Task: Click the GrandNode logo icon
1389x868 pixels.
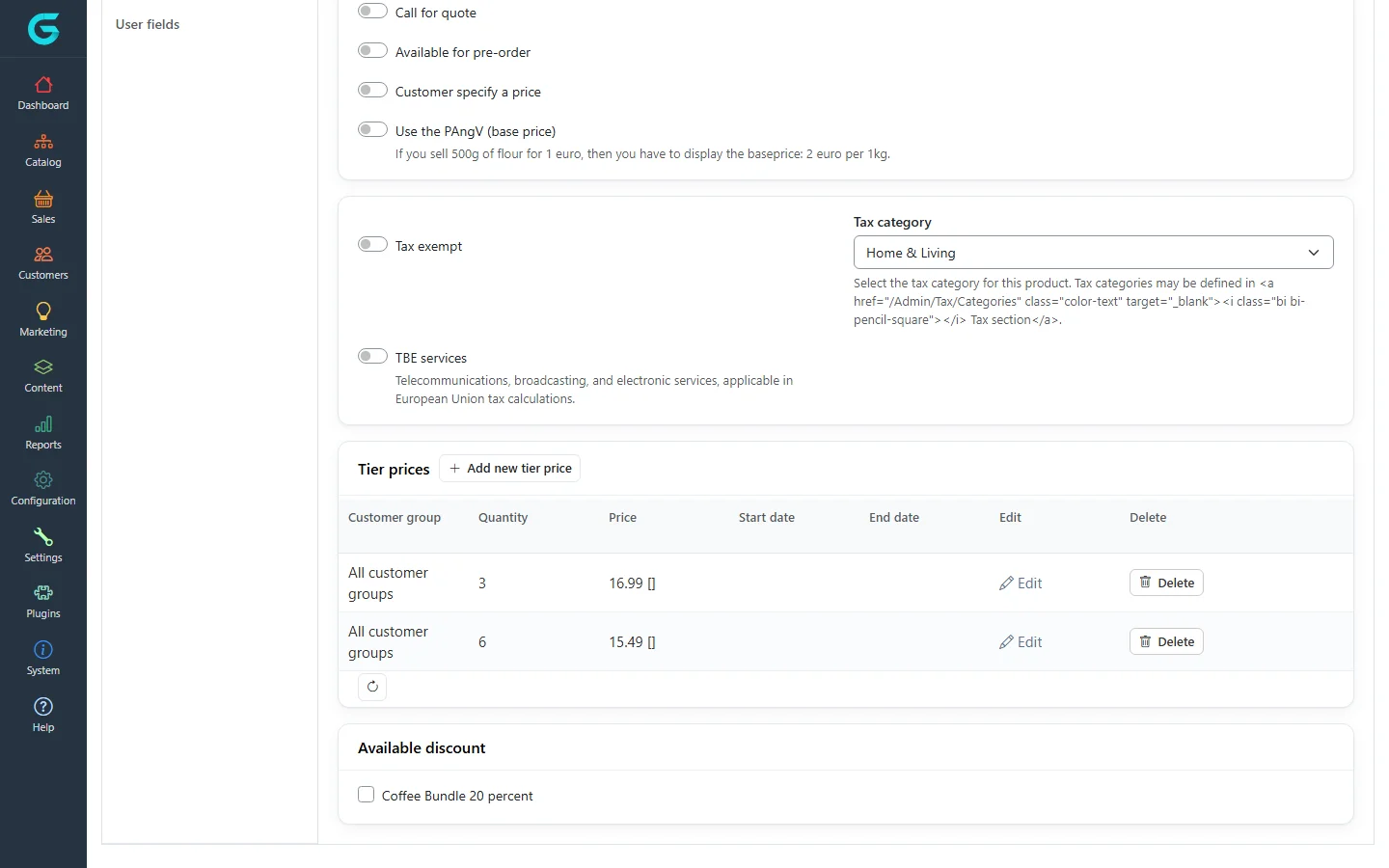Action: coord(43,29)
